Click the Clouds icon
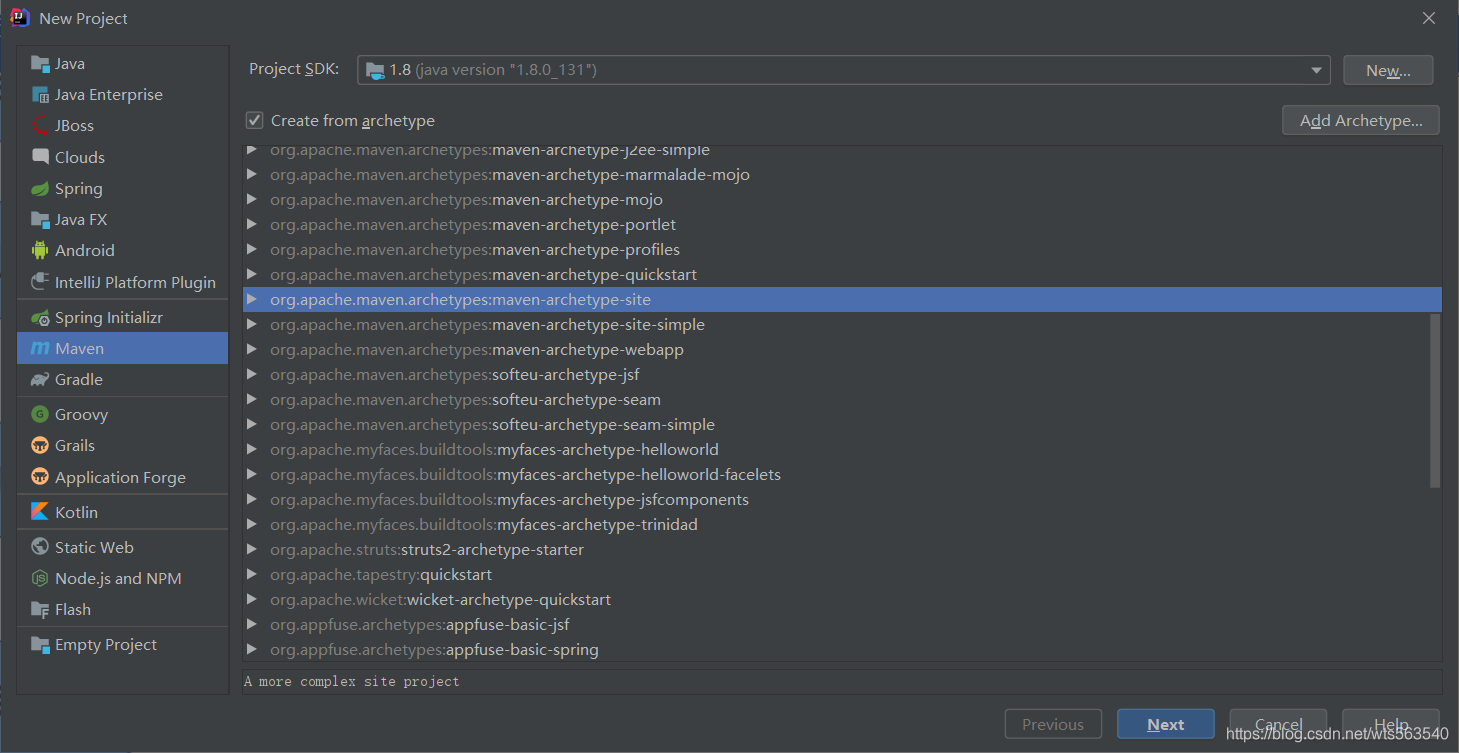1459x753 pixels. (40, 157)
